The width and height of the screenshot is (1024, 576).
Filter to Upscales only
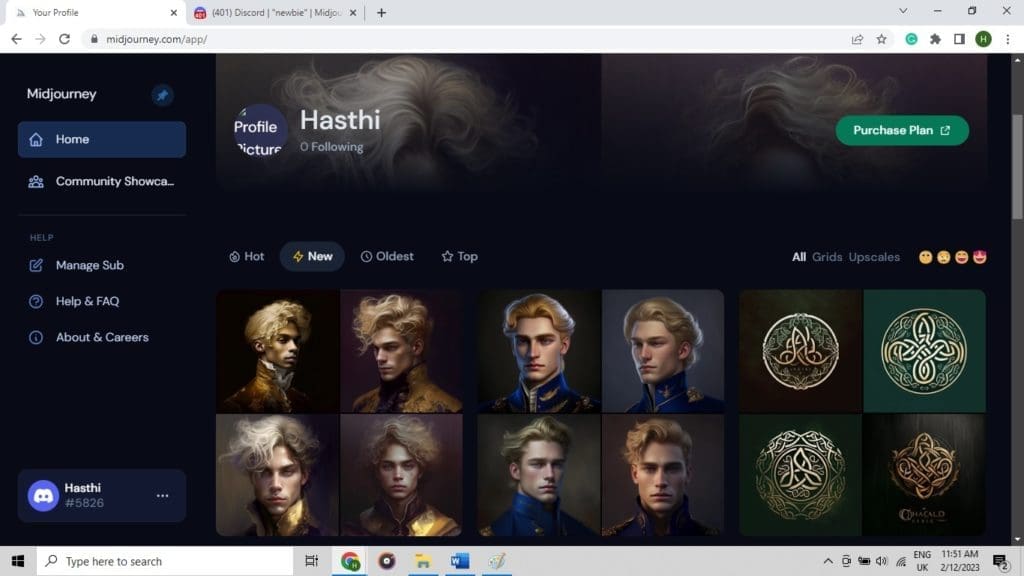pos(874,257)
